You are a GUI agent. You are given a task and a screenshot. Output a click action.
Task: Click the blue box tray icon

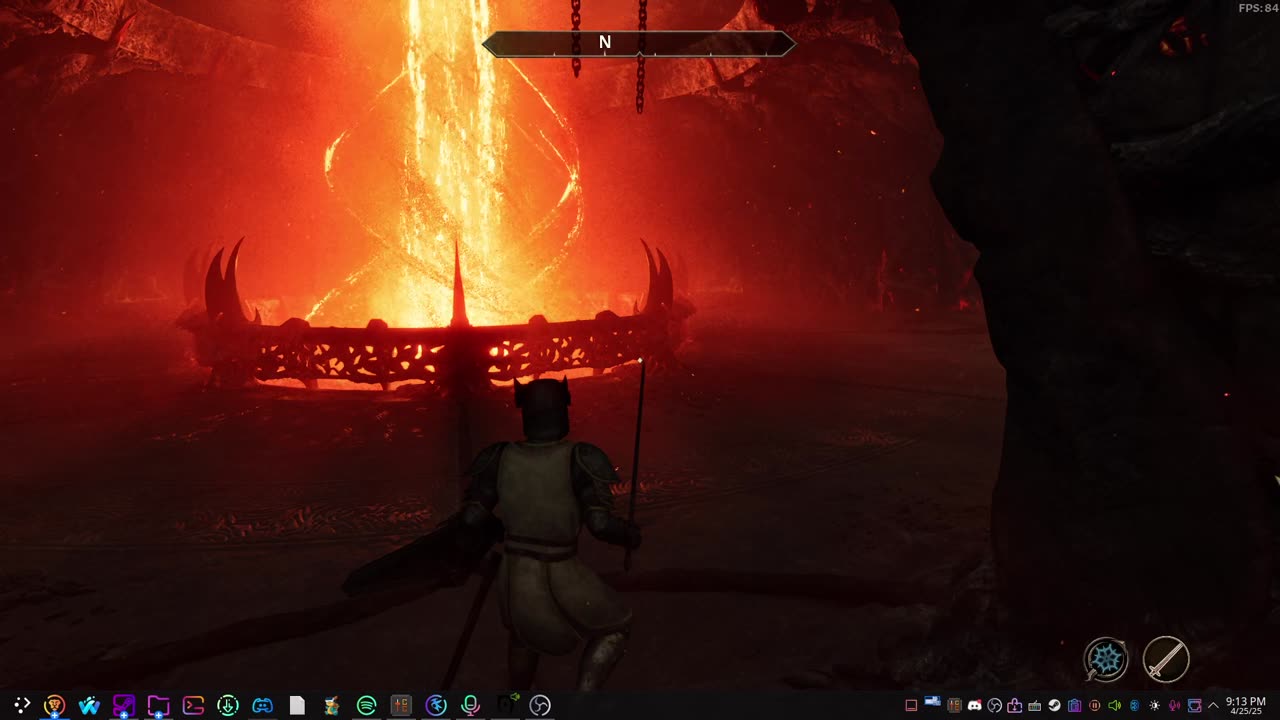[1194, 705]
